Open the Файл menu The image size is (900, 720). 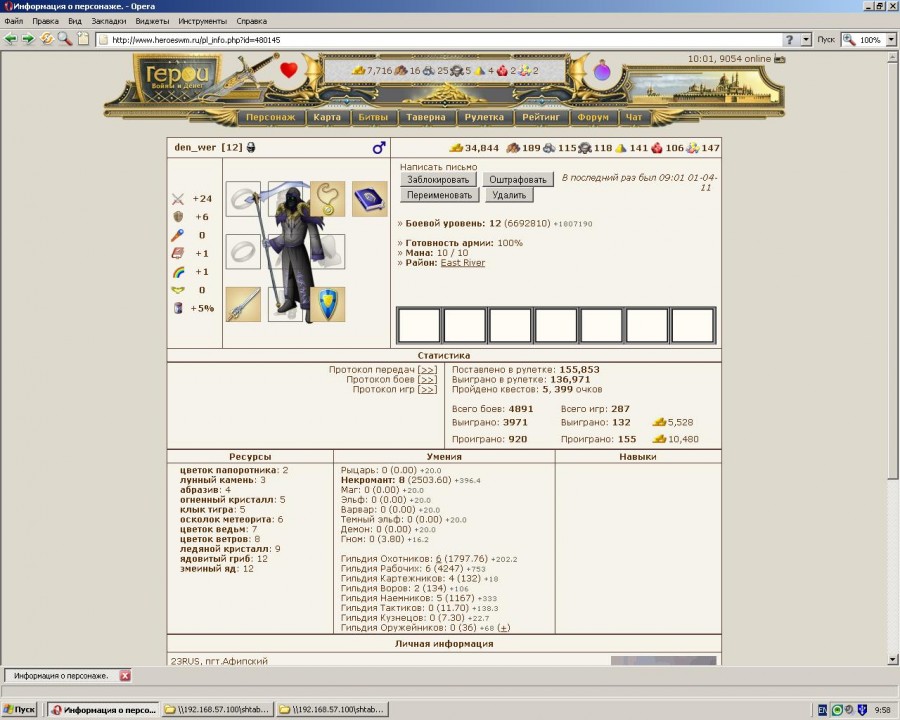14,21
